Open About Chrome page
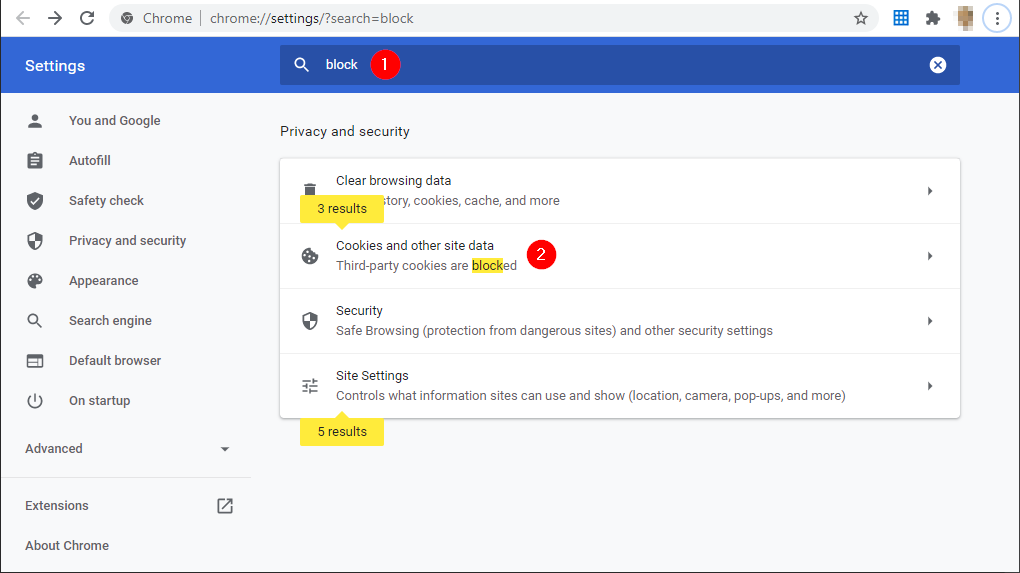The image size is (1020, 573). coord(67,546)
